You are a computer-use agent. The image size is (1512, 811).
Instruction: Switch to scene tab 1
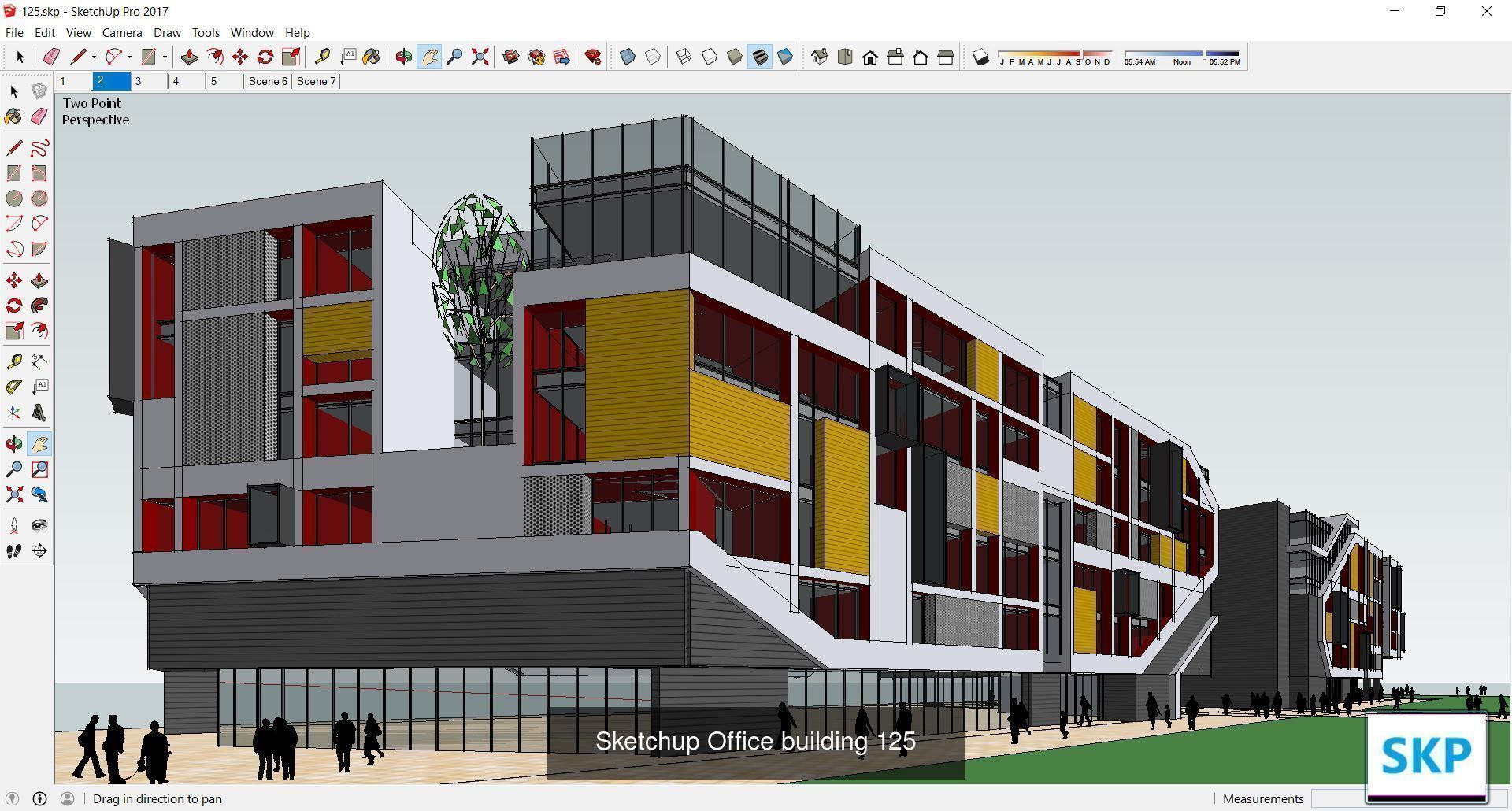[x=74, y=81]
